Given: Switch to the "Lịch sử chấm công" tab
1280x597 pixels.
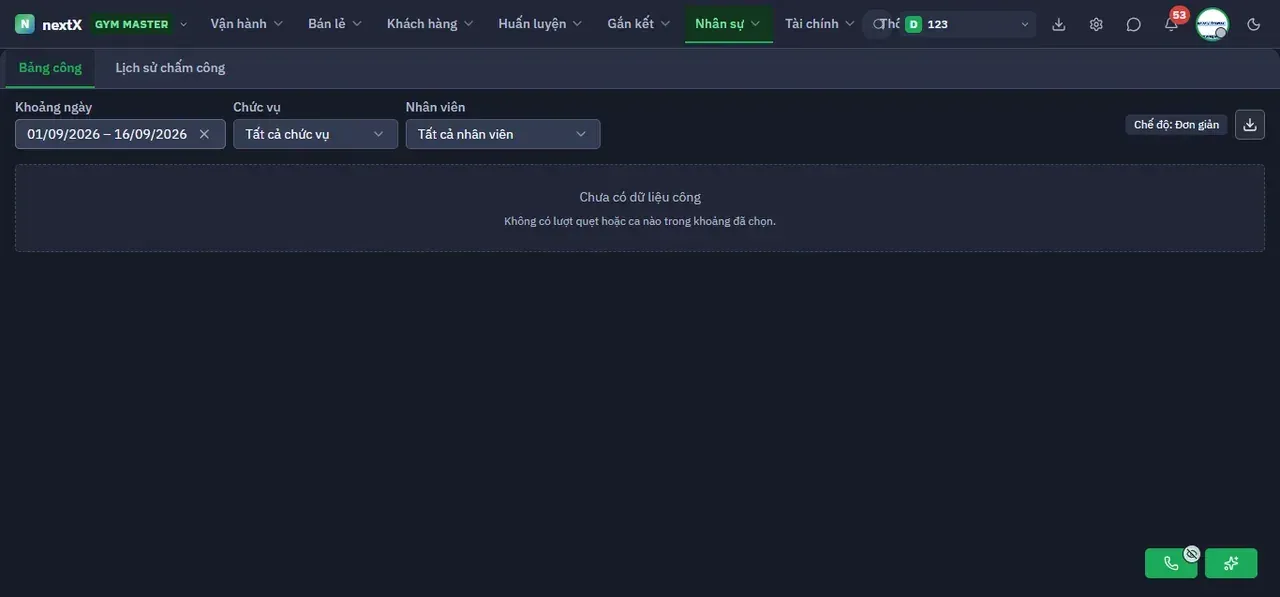Looking at the screenshot, I should point(170,68).
